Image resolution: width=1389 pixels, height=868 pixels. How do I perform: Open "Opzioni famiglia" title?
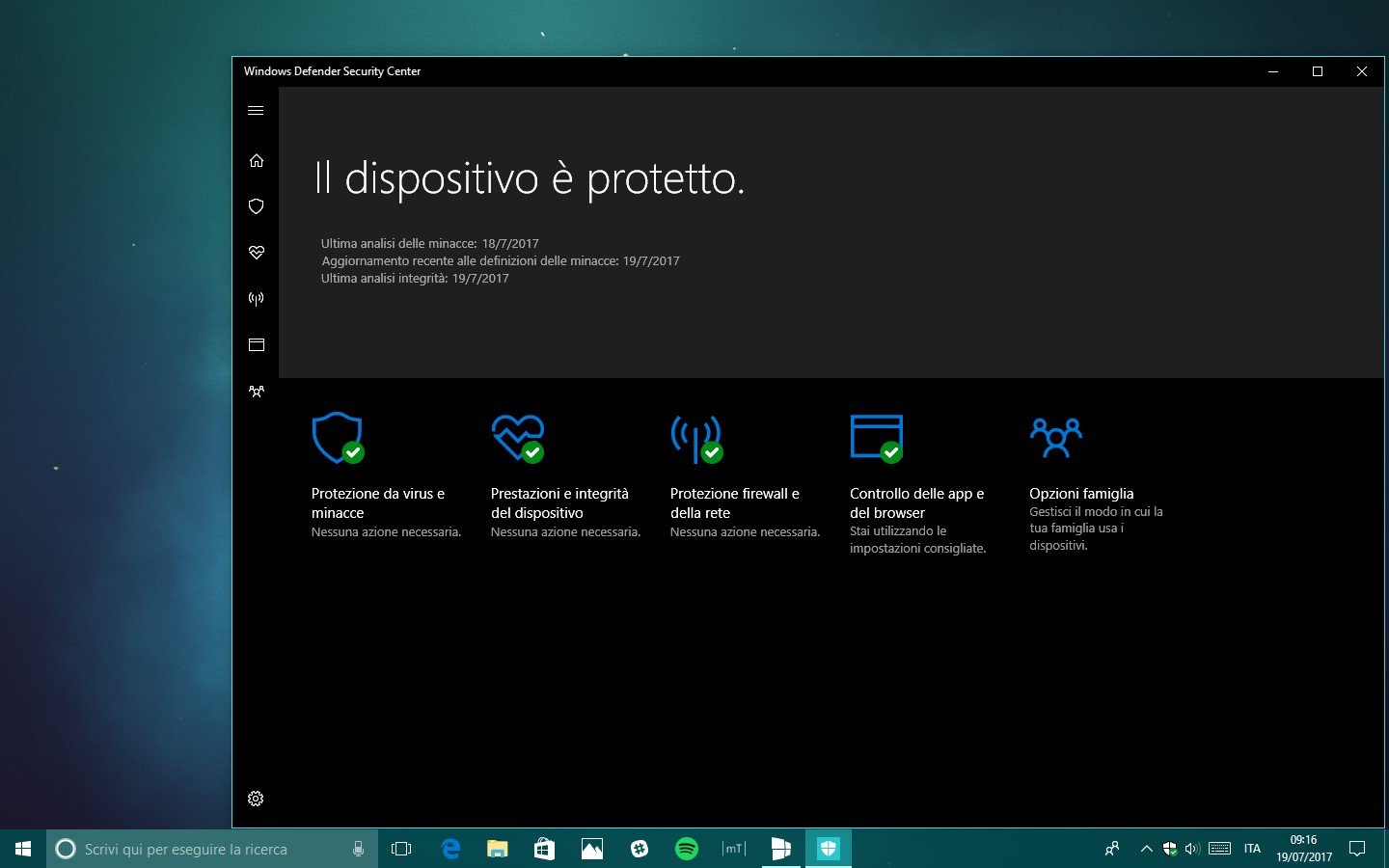(1081, 494)
